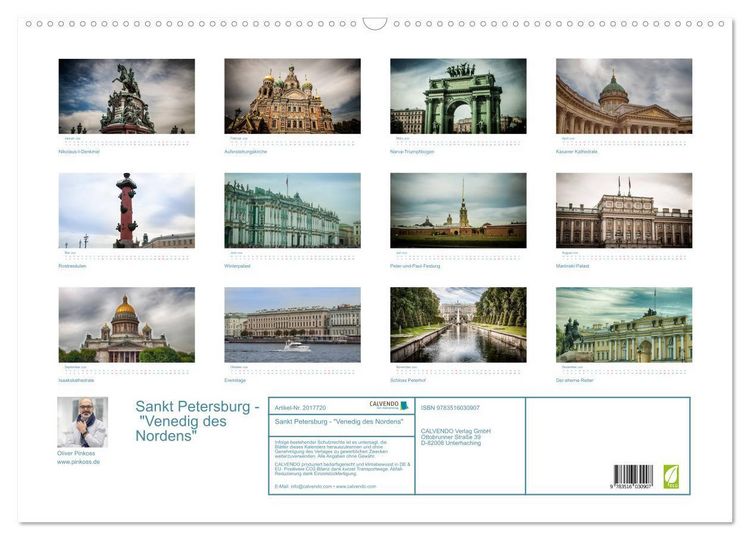This screenshot has height=540, width=750.
Task: Click the Artikel-Nr. 2017720 text
Action: pos(300,408)
